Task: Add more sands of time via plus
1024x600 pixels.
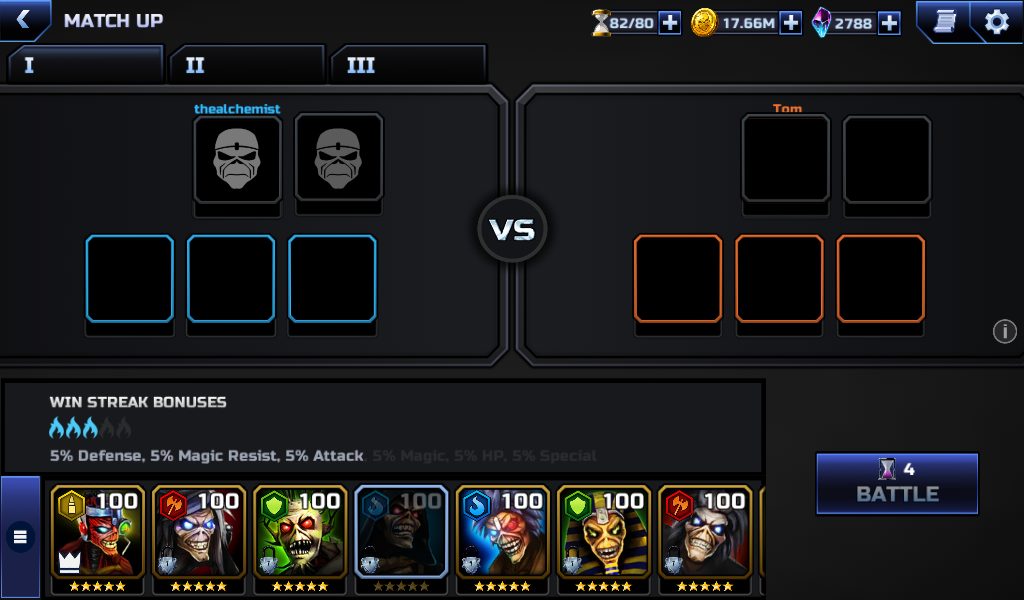Action: point(669,23)
